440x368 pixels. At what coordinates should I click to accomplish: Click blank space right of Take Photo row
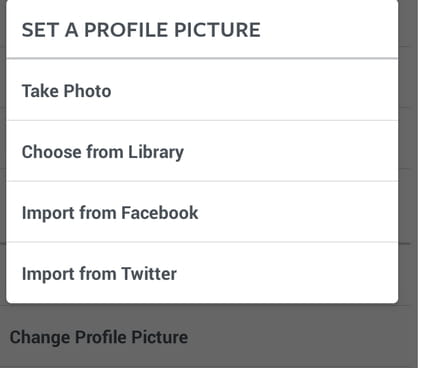(x=253, y=90)
